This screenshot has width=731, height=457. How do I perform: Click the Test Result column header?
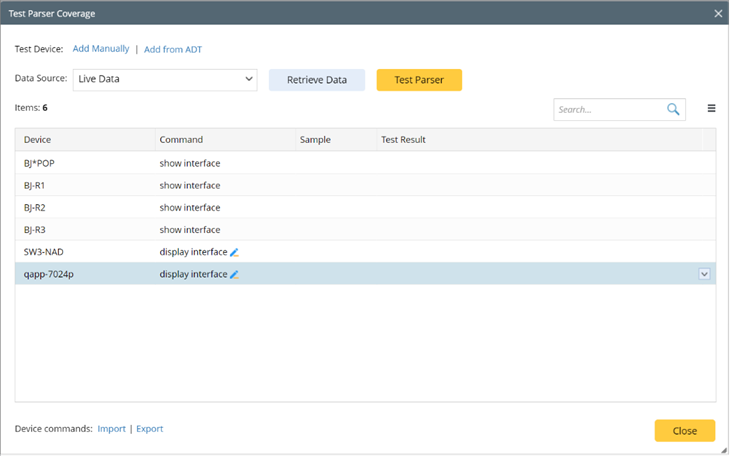403,140
